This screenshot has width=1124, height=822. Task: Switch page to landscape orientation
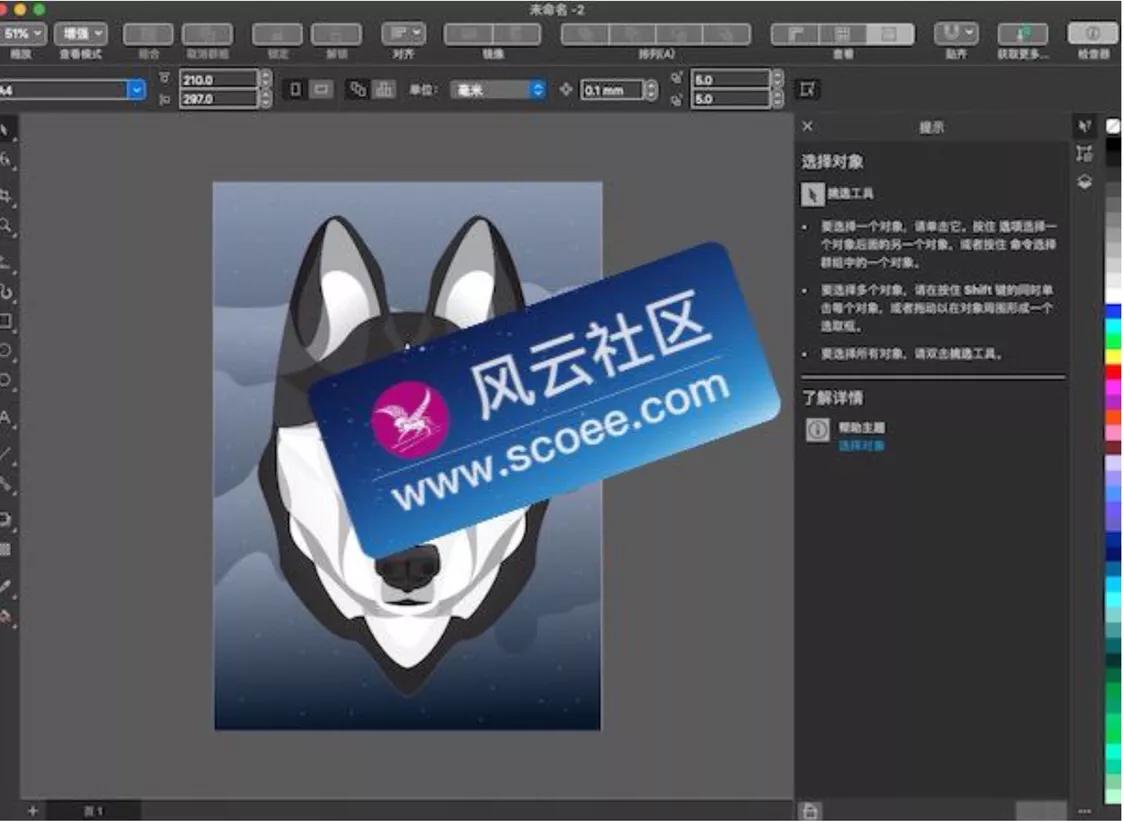click(x=322, y=89)
